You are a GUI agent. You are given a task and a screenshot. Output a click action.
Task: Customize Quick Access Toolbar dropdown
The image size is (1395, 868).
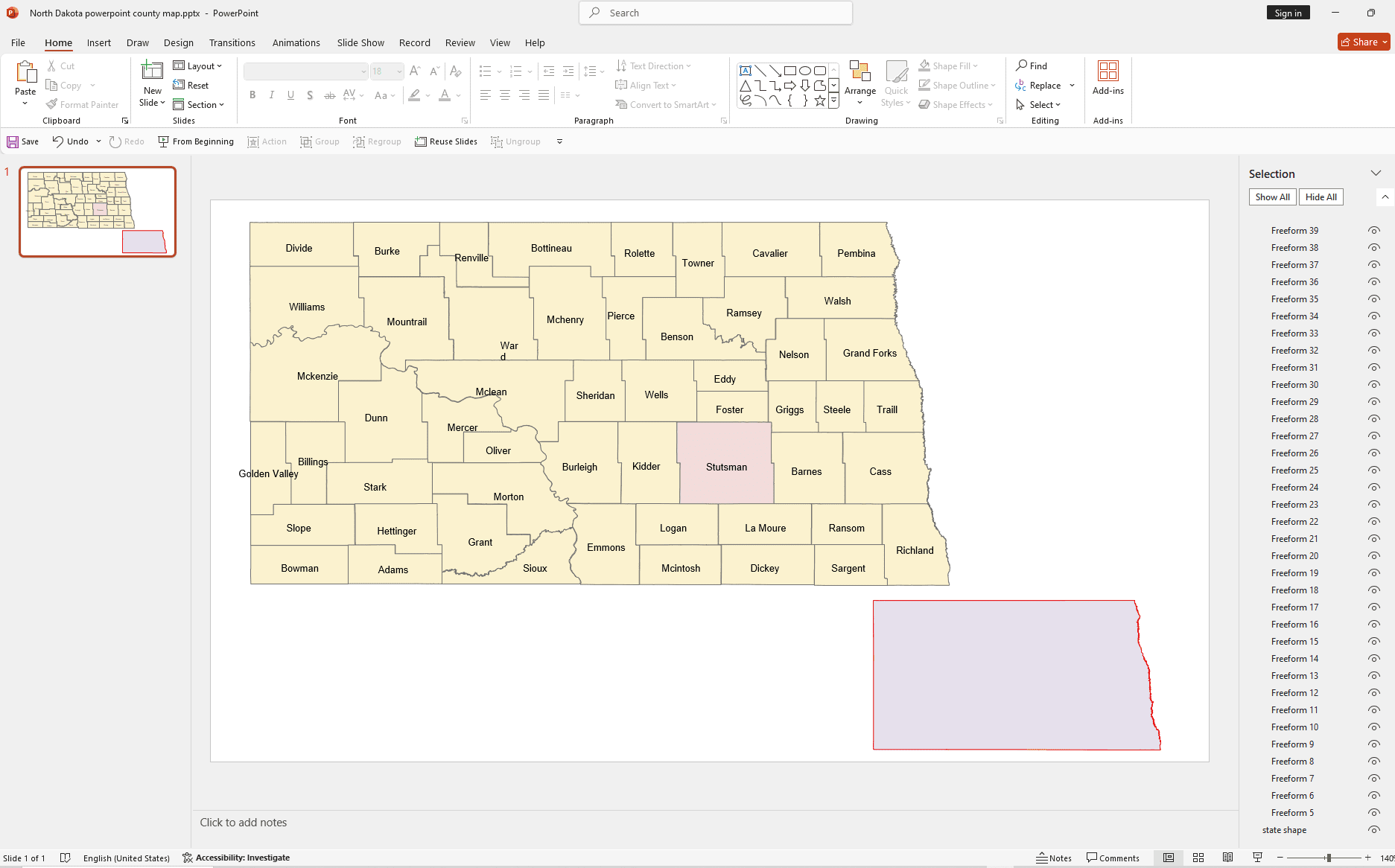(x=559, y=141)
